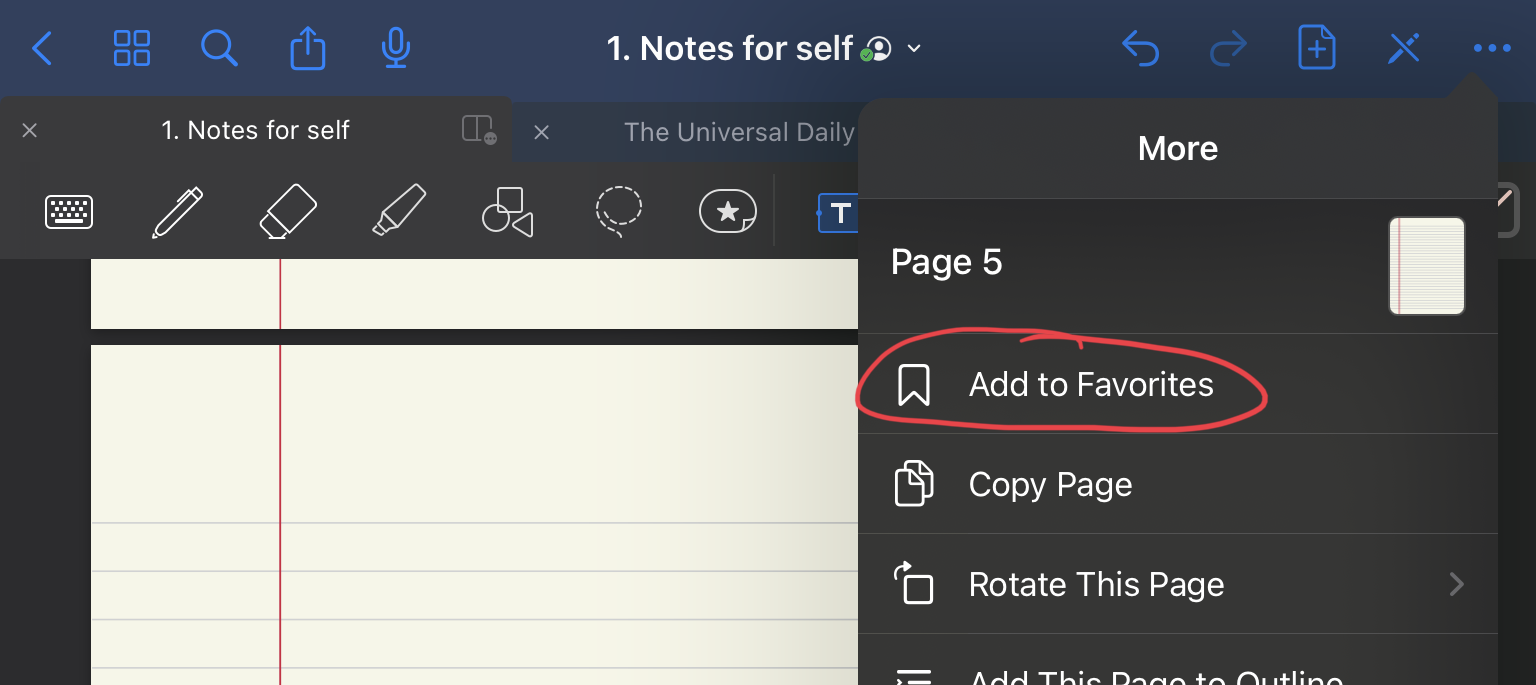1536x685 pixels.
Task: Click the Page 5 thumbnail preview
Action: [x=1426, y=266]
